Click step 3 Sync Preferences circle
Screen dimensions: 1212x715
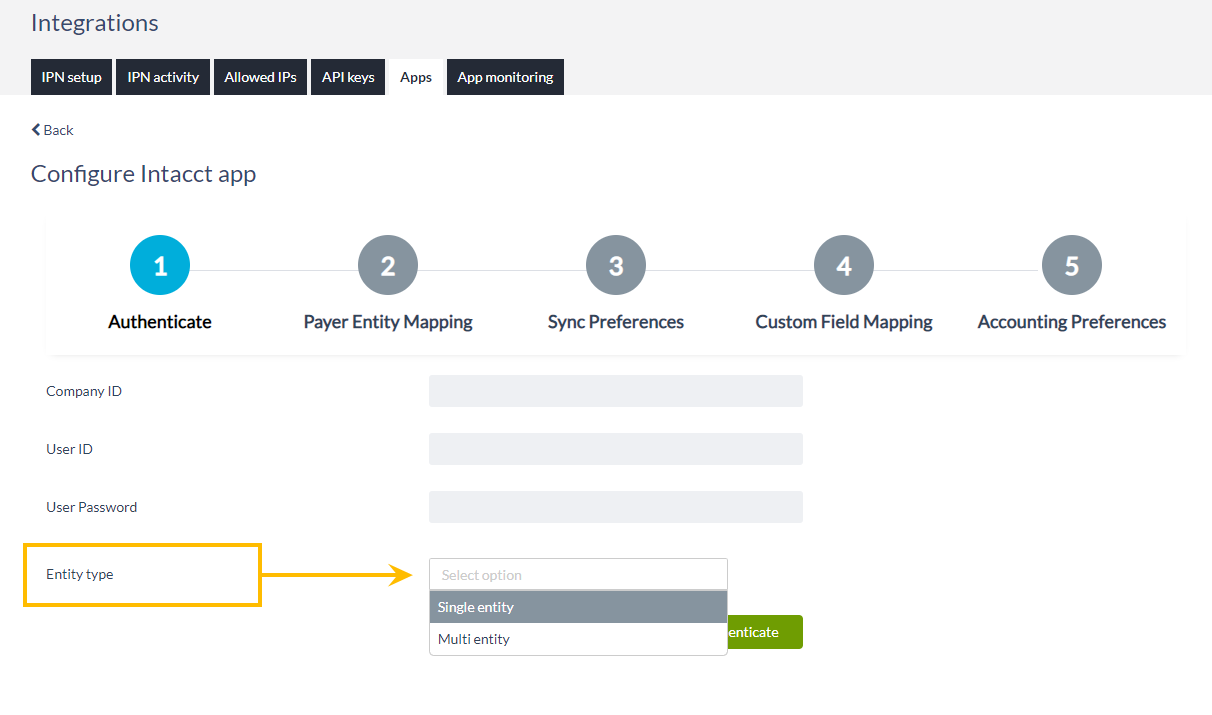point(615,264)
